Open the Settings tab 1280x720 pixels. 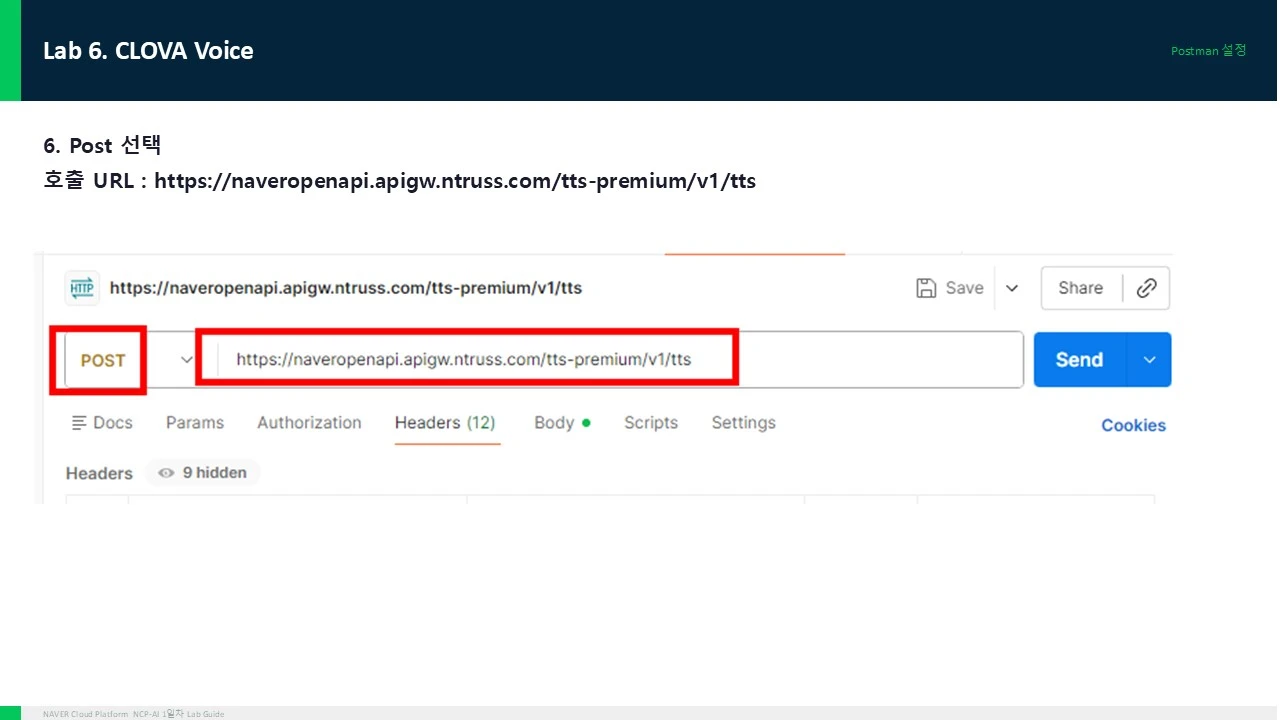pos(743,423)
